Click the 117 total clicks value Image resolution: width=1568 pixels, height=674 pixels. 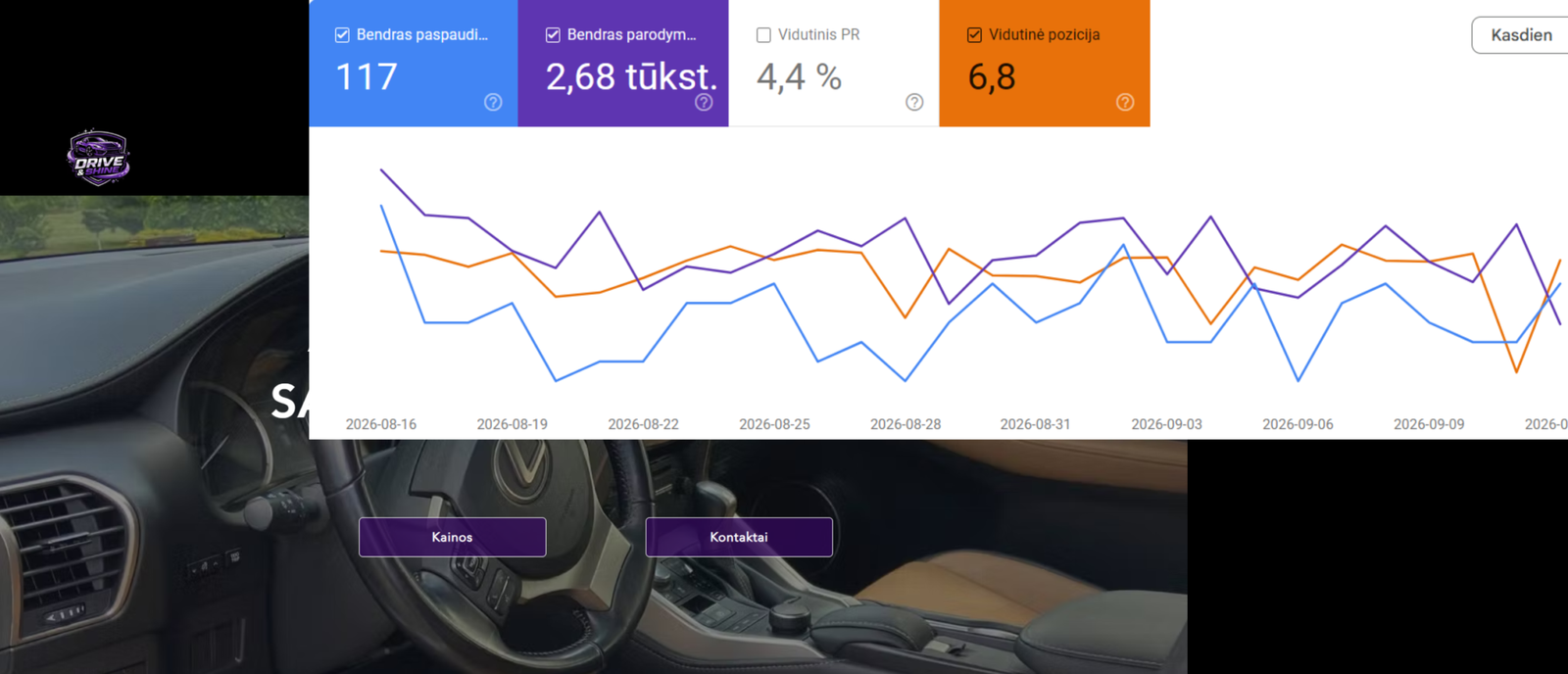[367, 76]
